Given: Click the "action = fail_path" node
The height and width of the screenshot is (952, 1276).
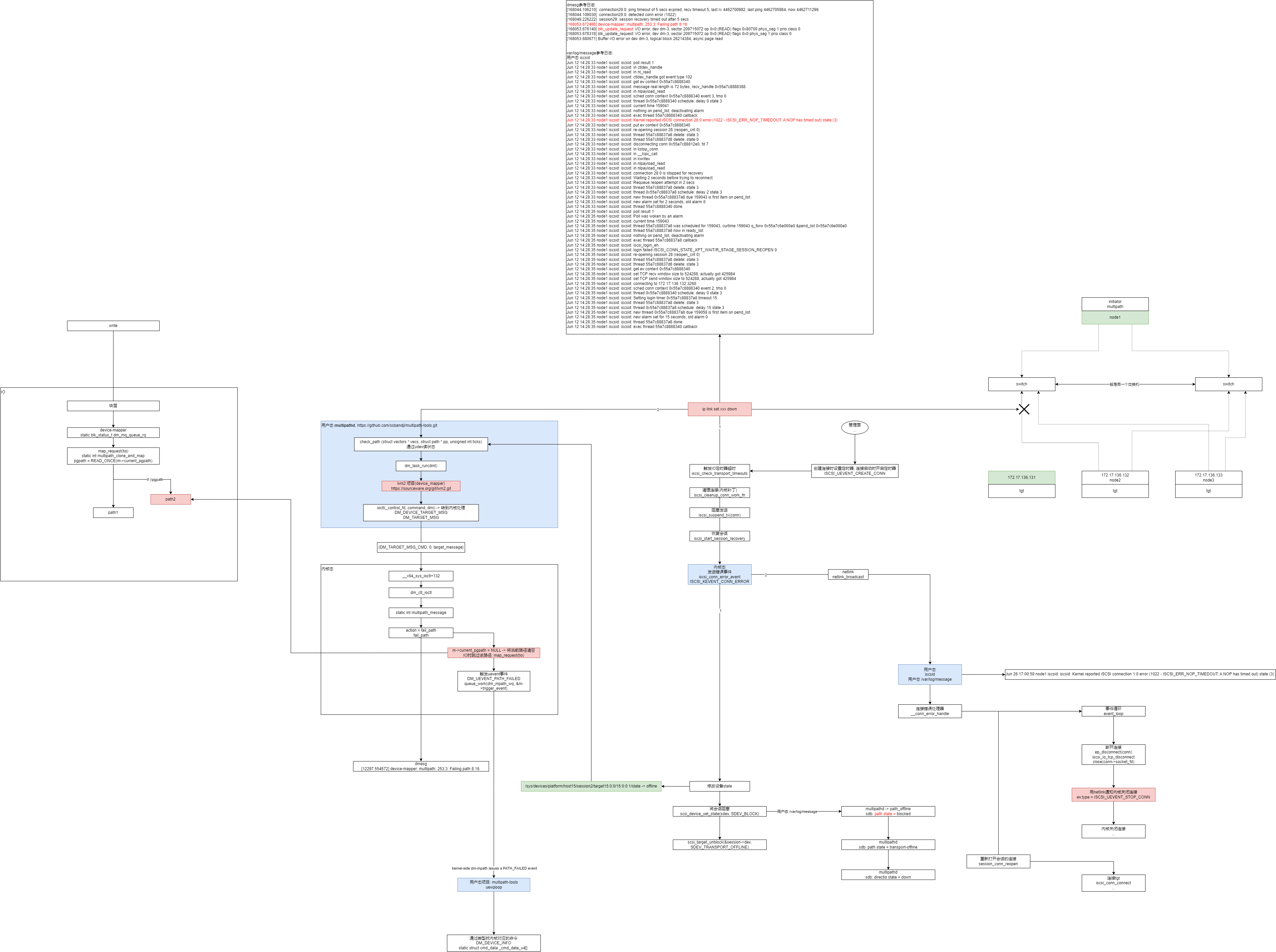Looking at the screenshot, I should click(x=421, y=633).
